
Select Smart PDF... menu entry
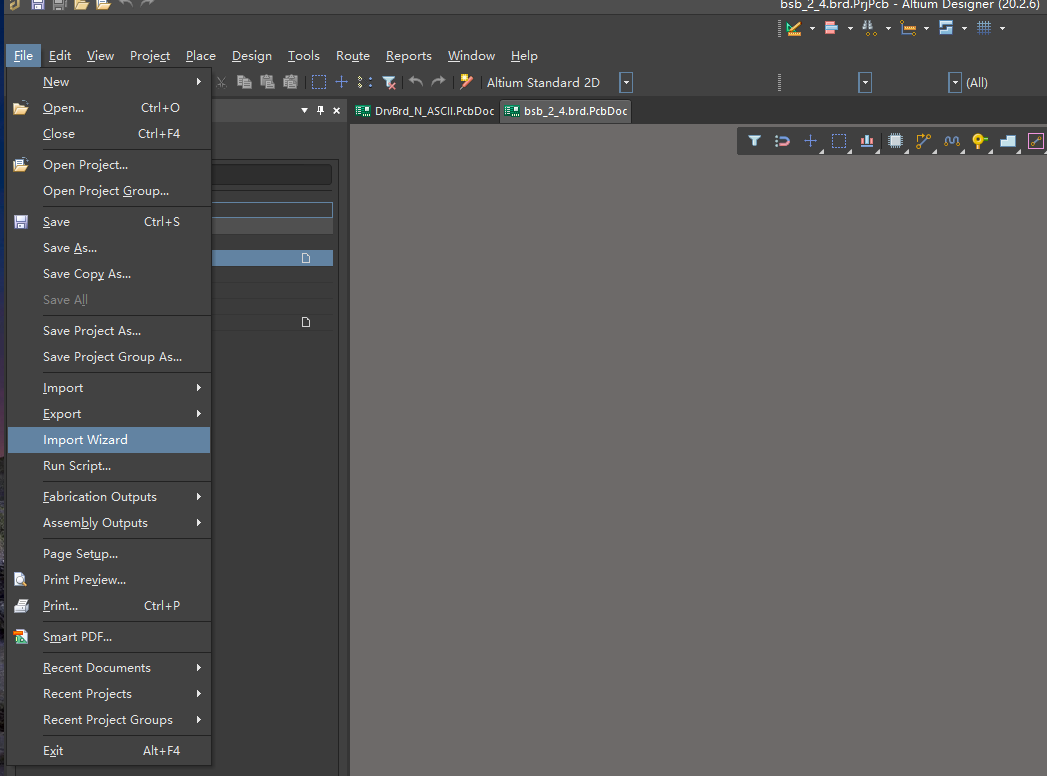tap(109, 637)
